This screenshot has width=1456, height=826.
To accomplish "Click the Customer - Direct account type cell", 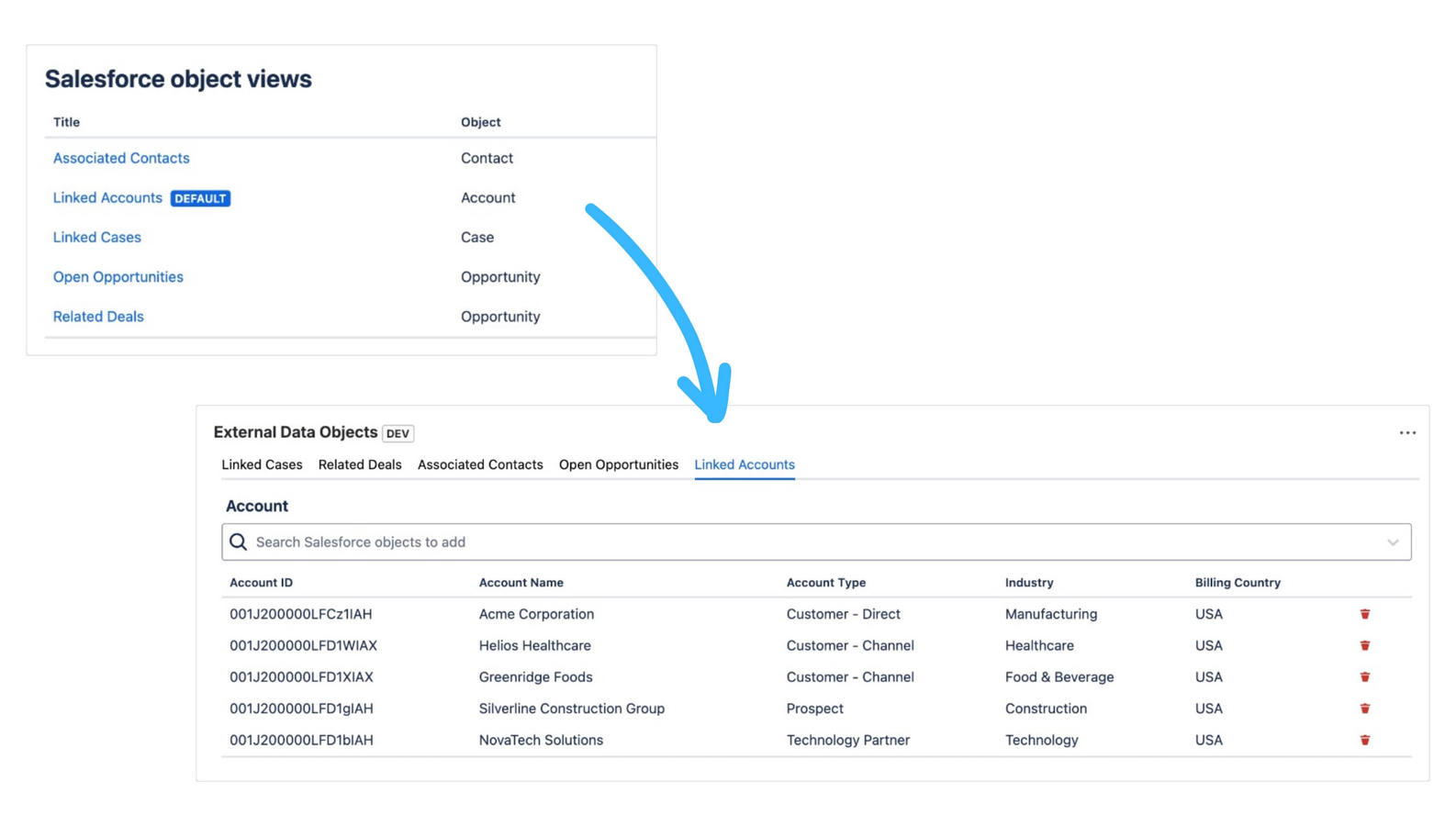I will (844, 614).
